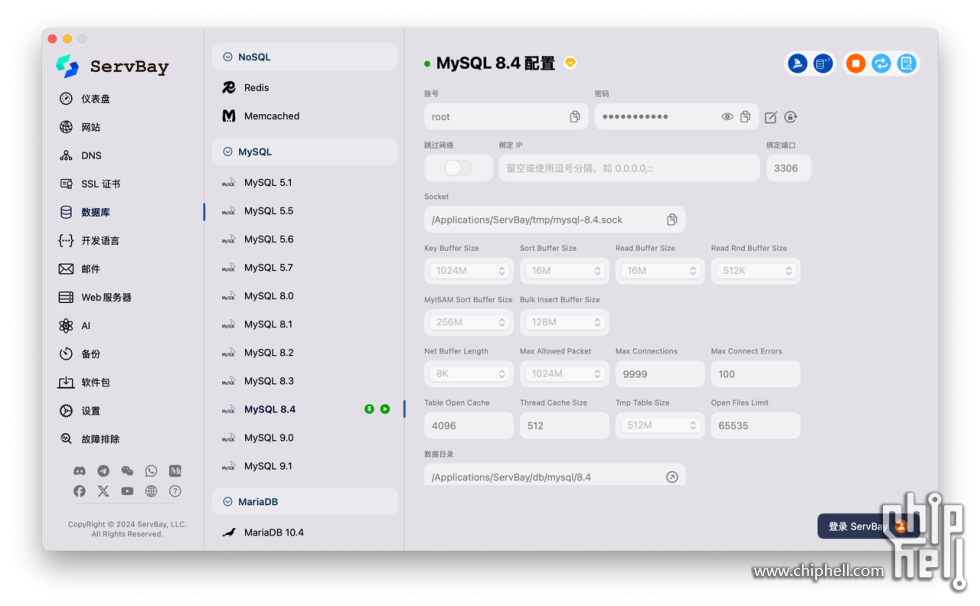Open Sort Buffer Size dropdown
This screenshot has height=606, width=980.
coord(564,271)
